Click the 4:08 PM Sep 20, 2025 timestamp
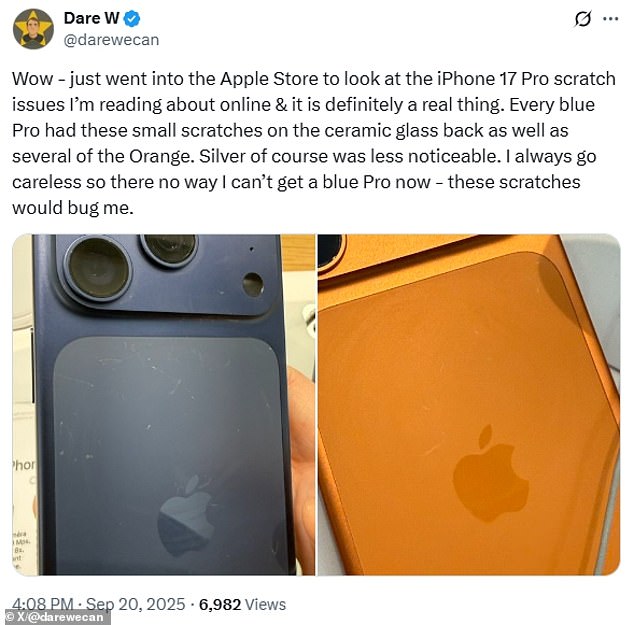The image size is (634, 625). 99,604
